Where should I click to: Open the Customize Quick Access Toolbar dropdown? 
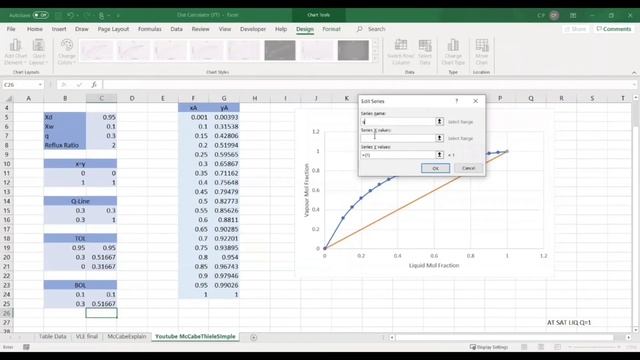point(118,15)
